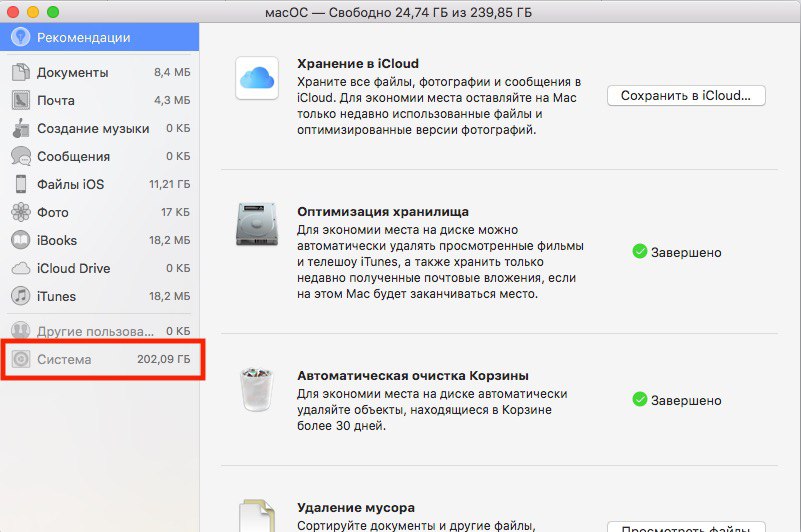The image size is (801, 532).
Task: Select Сообщения label in sidebar
Action: coord(74,156)
